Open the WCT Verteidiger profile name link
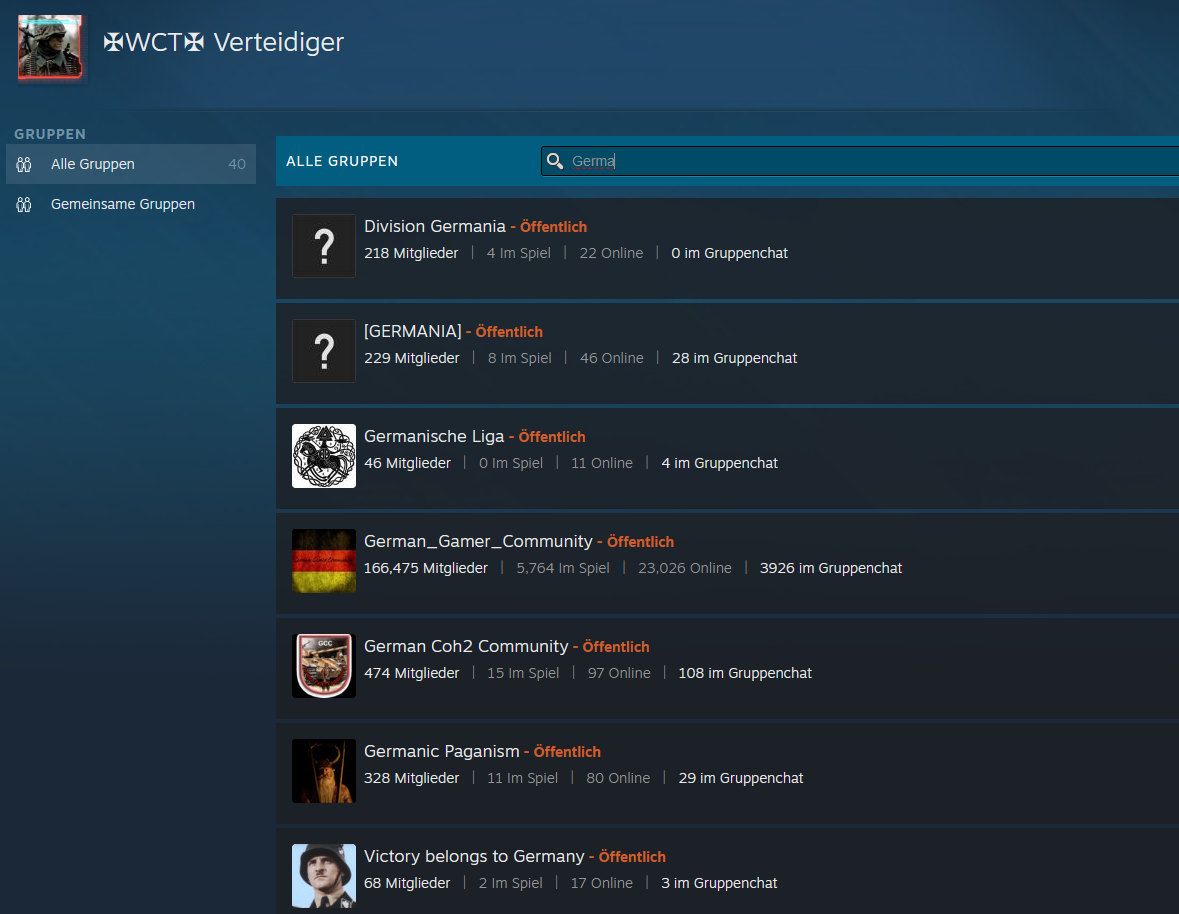The height and width of the screenshot is (914, 1179). coord(224,42)
